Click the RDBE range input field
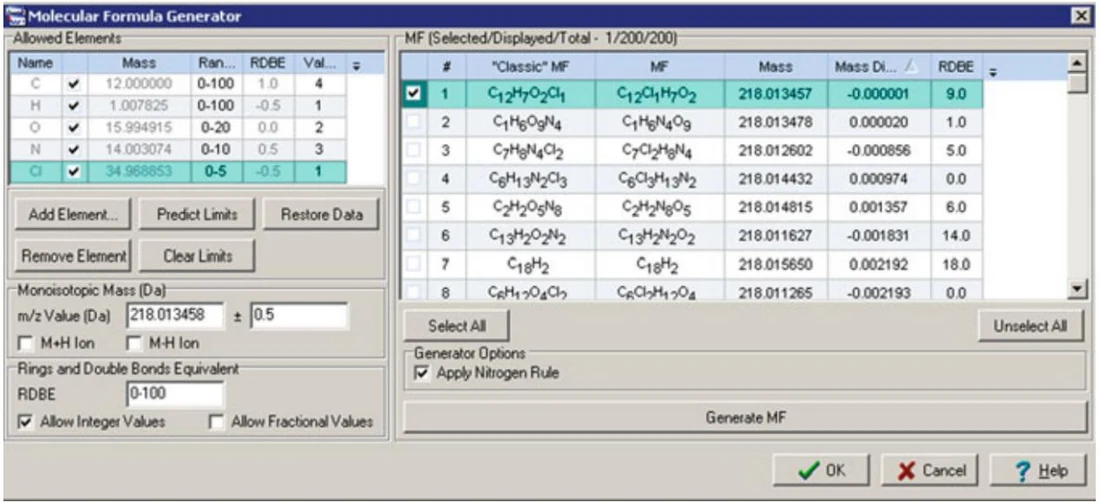The image size is (1100, 502). coord(175,394)
